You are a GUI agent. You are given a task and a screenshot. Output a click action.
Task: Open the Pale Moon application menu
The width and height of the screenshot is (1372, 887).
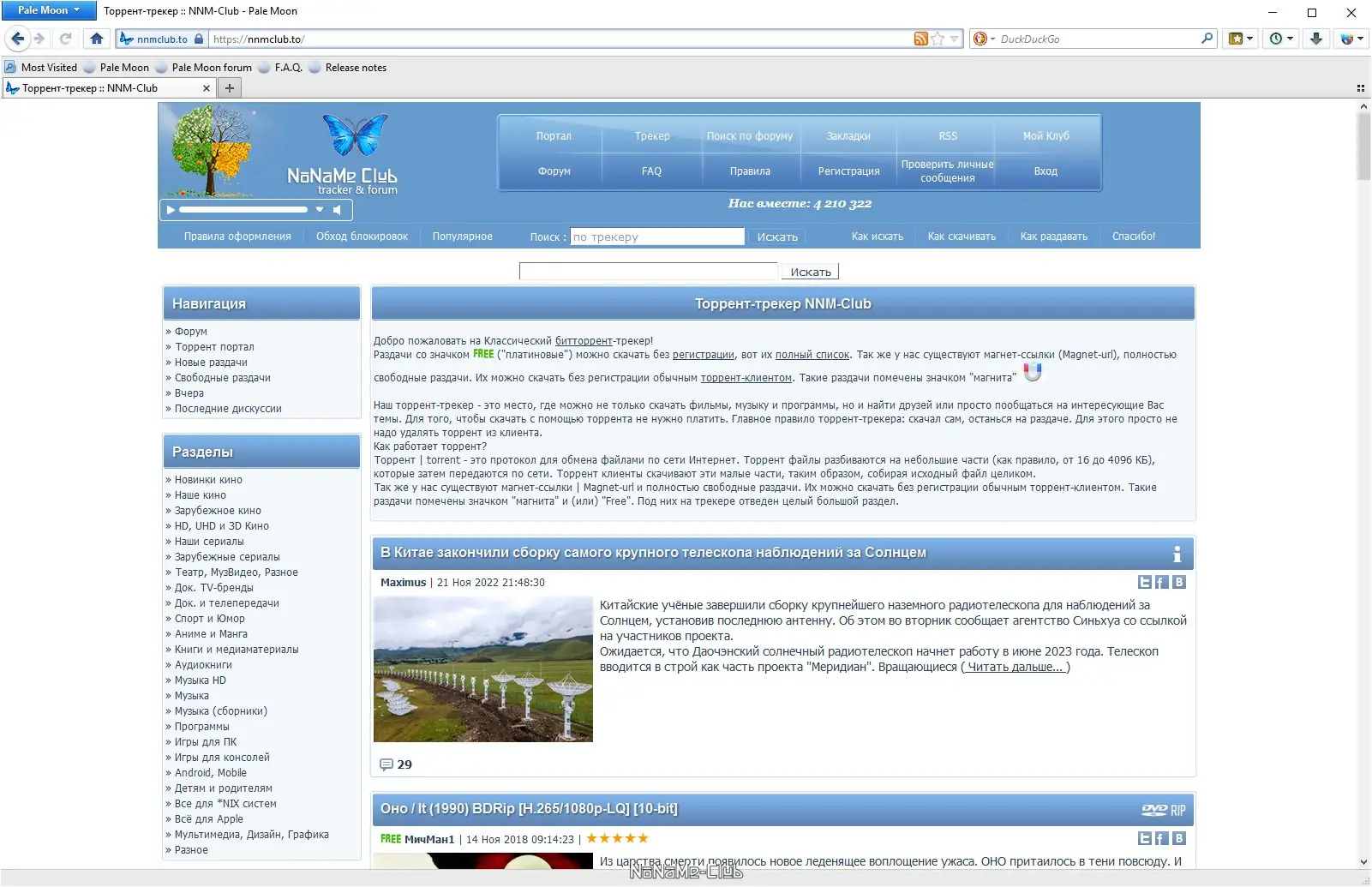click(x=48, y=10)
